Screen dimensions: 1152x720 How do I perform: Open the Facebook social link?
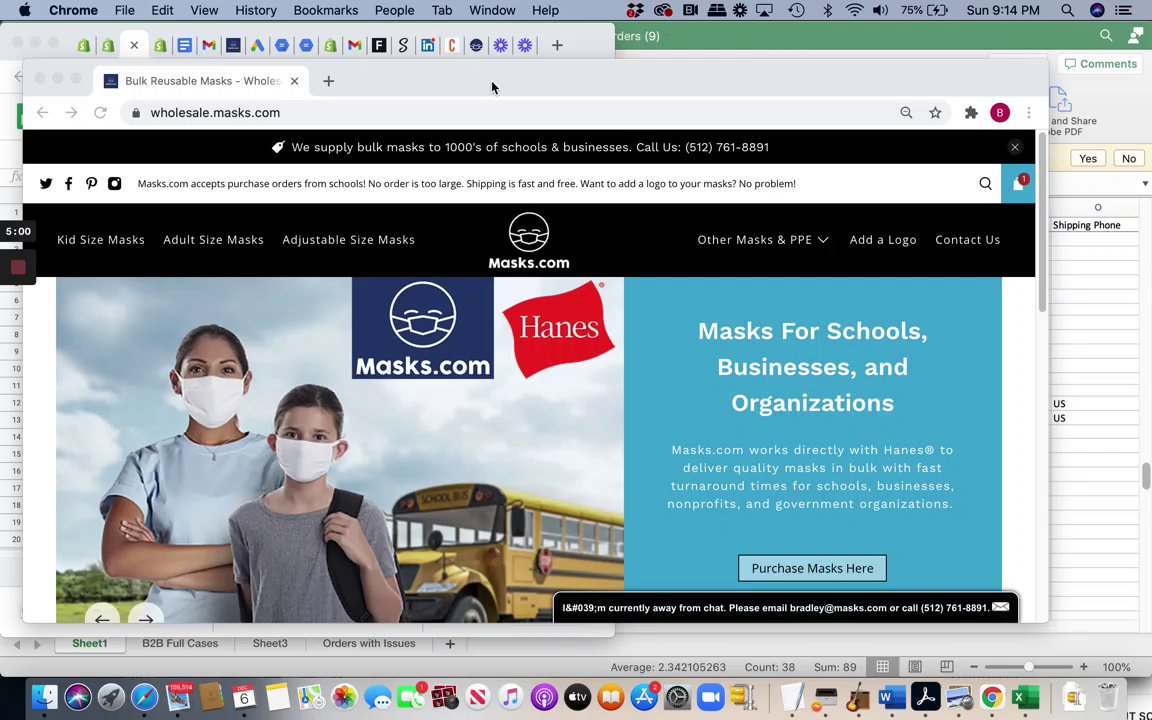pyautogui.click(x=68, y=184)
